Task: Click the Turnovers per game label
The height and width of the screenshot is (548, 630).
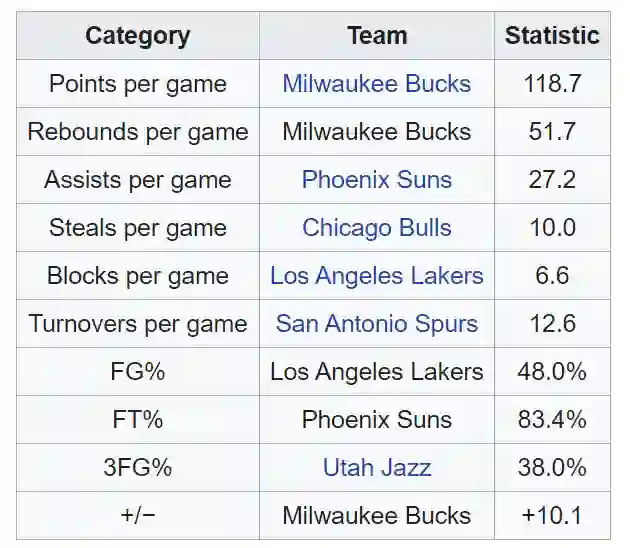Action: pos(137,324)
